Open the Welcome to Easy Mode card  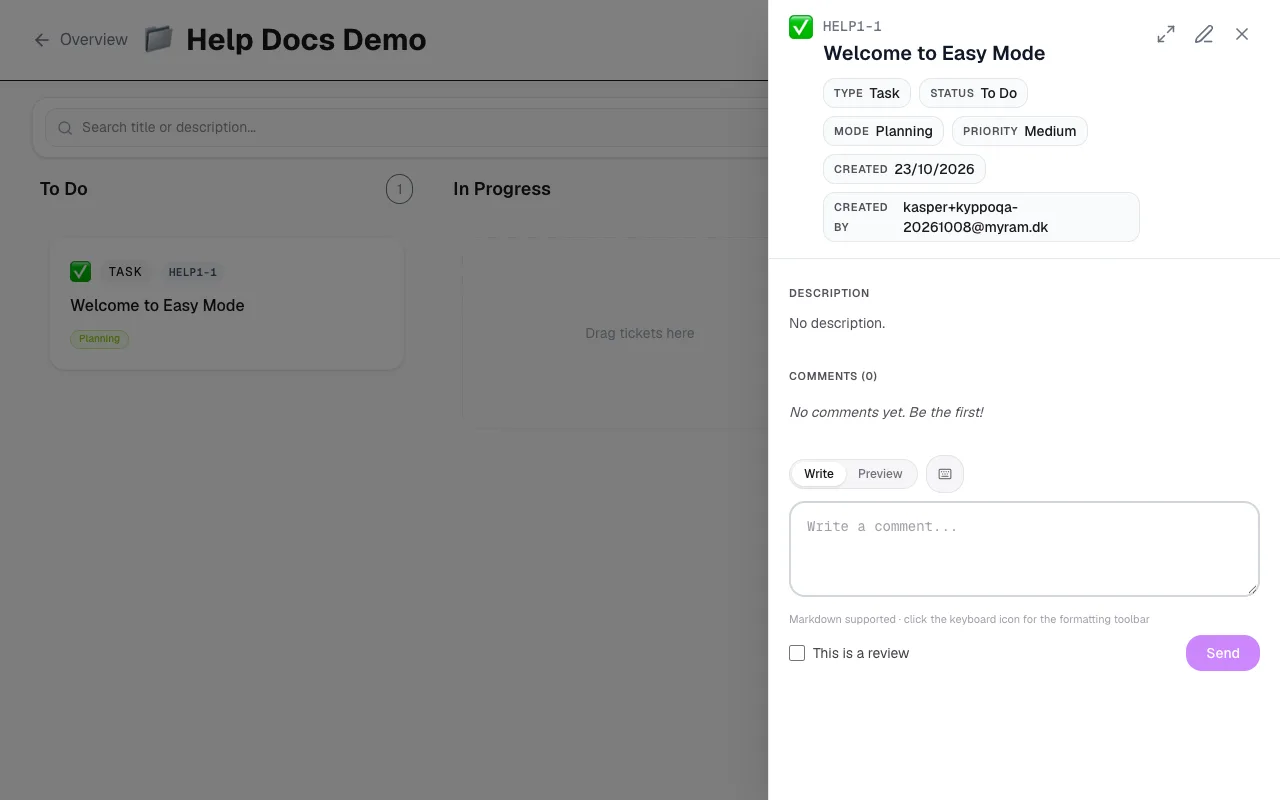click(226, 304)
